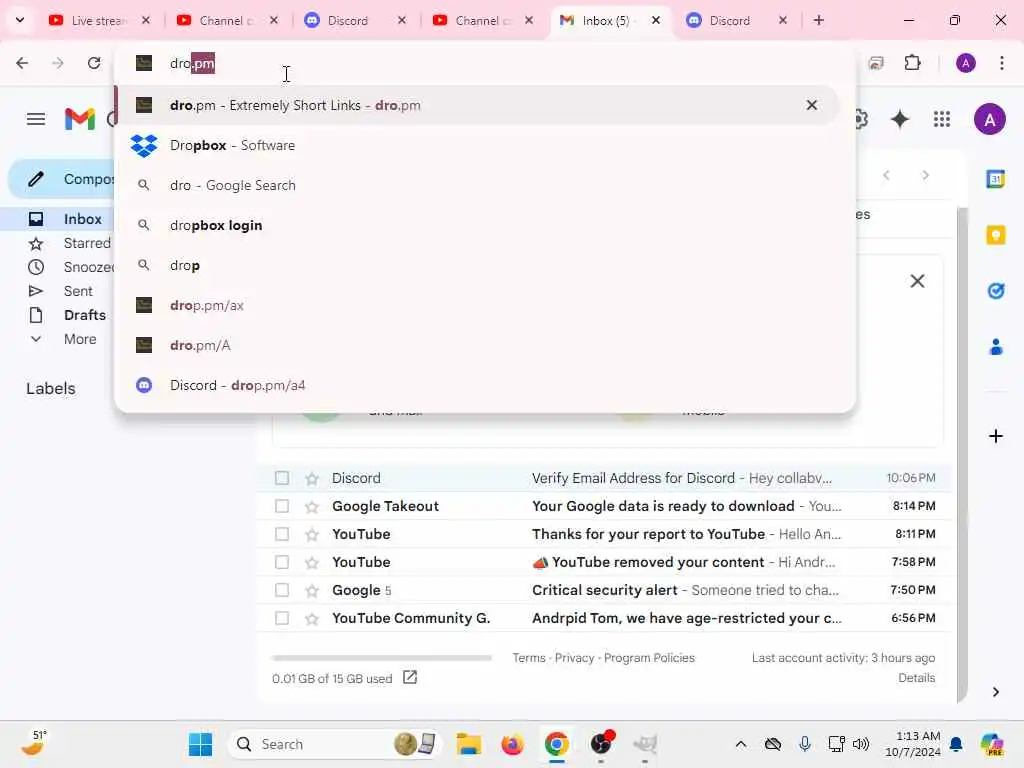Go to next page of emails
This screenshot has height=768, width=1024.
(925, 175)
